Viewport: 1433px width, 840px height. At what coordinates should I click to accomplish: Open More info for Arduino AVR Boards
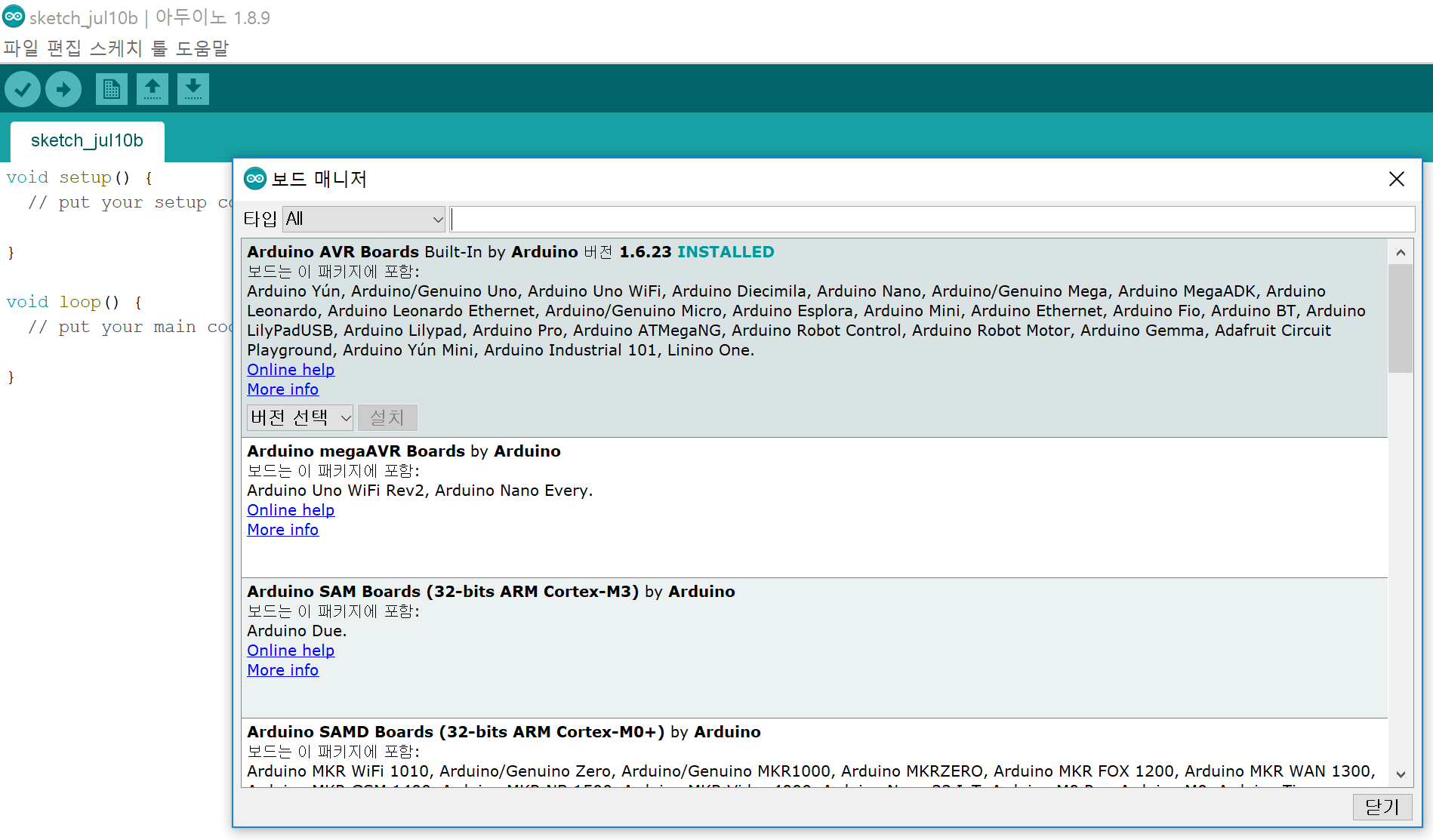(x=283, y=389)
